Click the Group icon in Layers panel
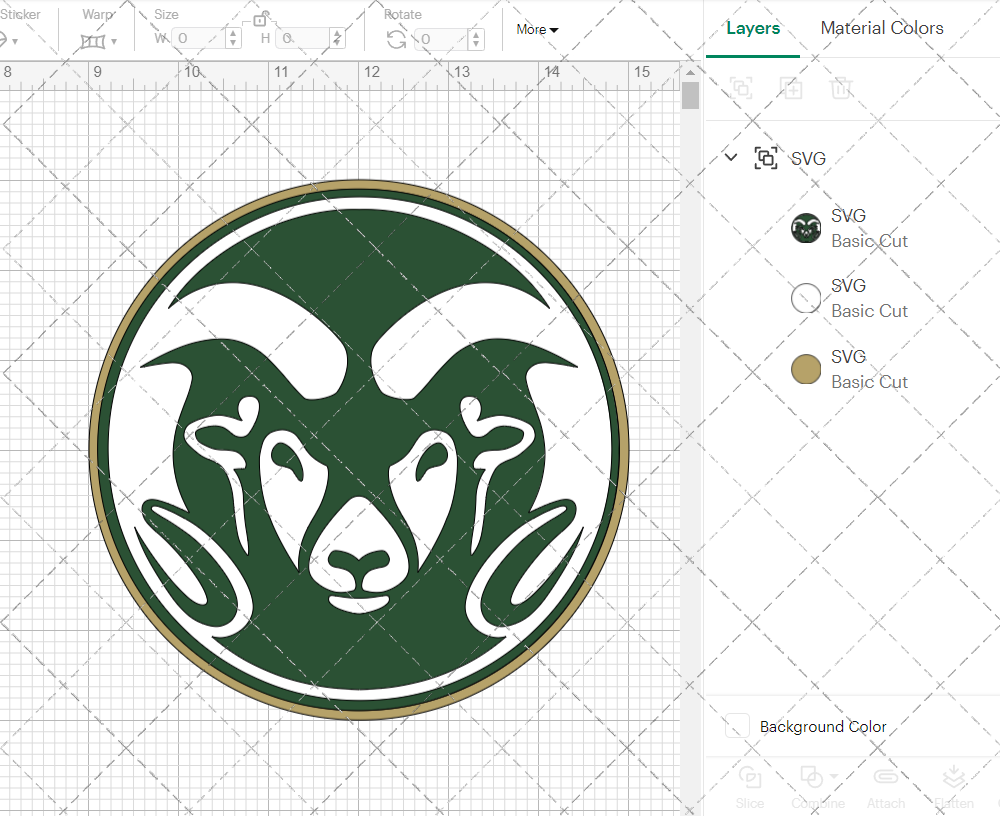The height and width of the screenshot is (816, 1000). (741, 87)
